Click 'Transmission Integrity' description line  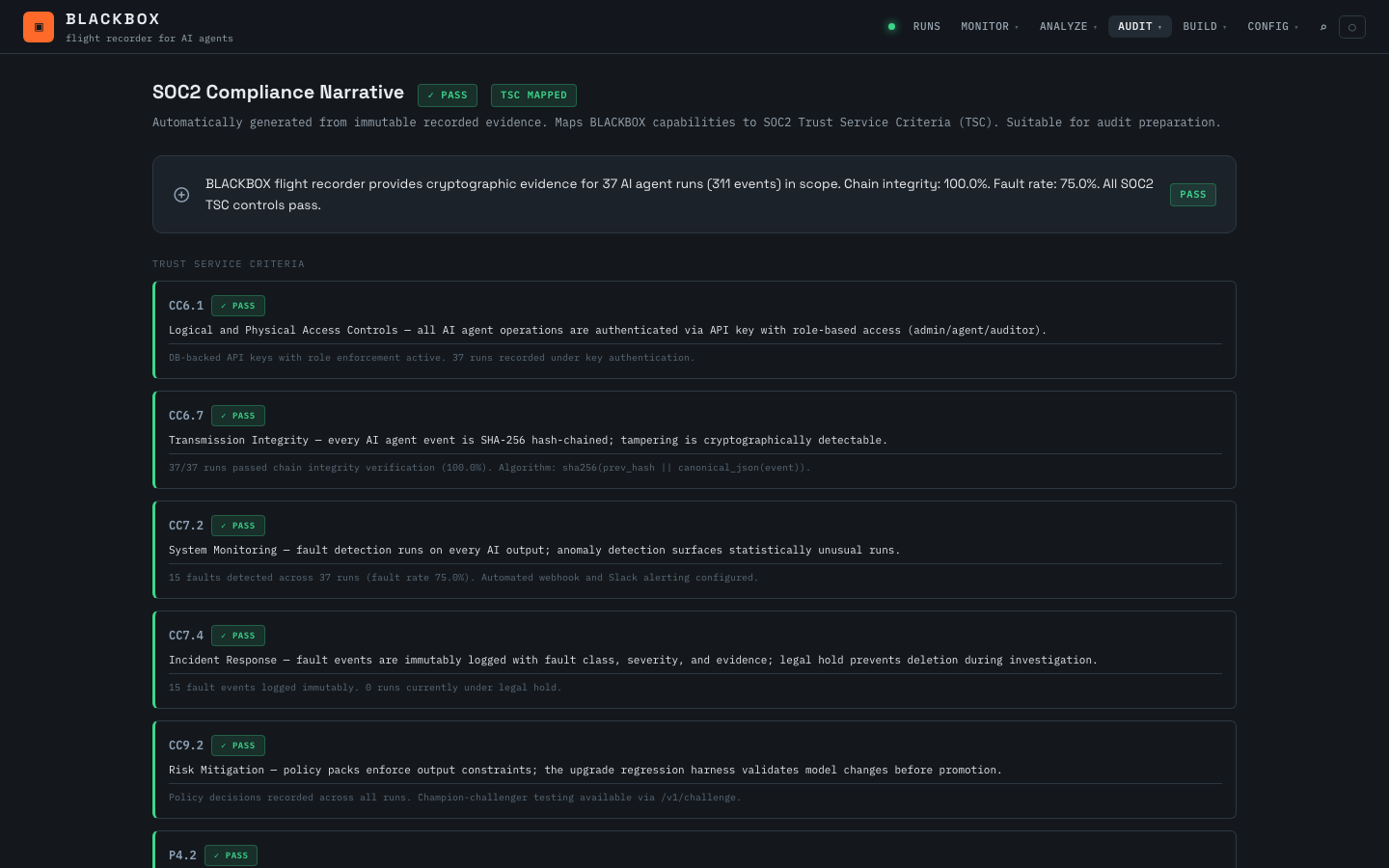coord(528,440)
